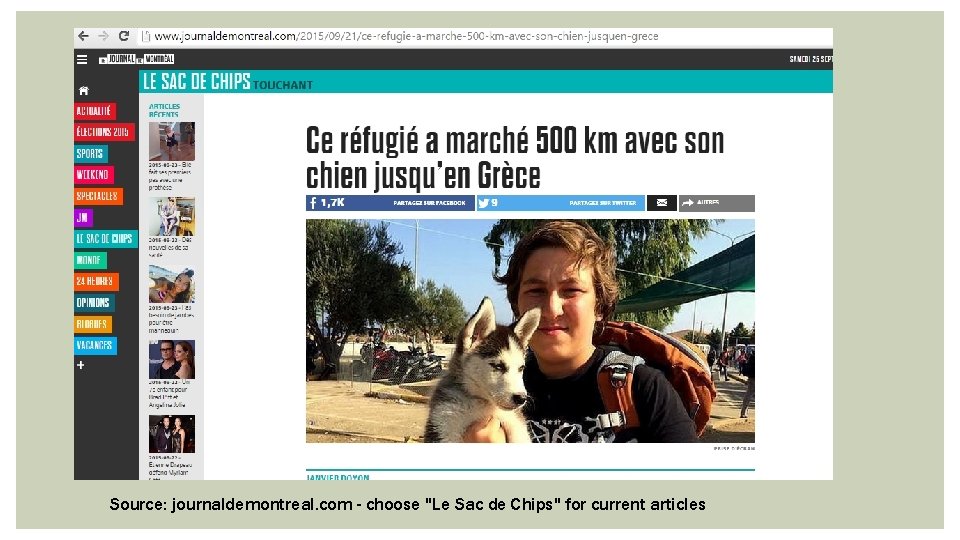This screenshot has width=960, height=540.
Task: Share the article on Facebook
Action: click(390, 203)
